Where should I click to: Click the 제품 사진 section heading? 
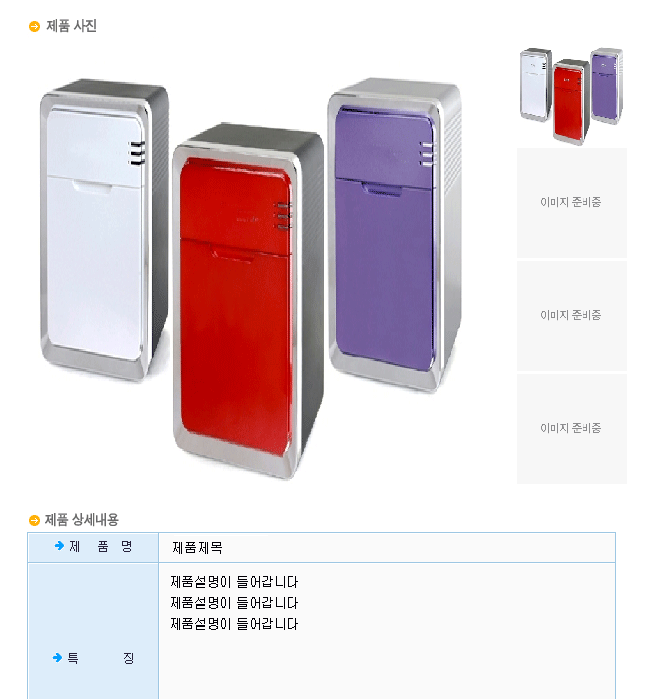click(x=71, y=26)
